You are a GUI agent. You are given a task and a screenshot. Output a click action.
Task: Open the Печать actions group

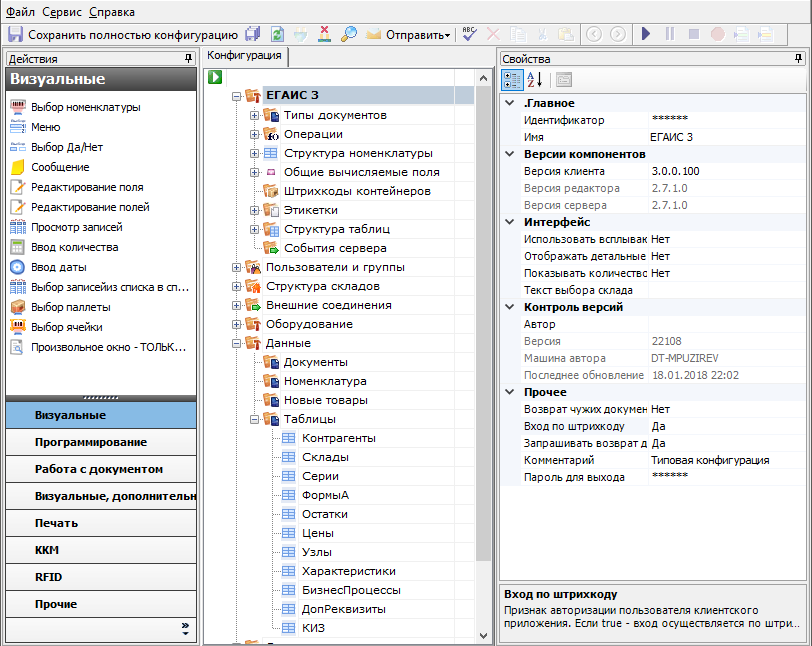point(101,523)
